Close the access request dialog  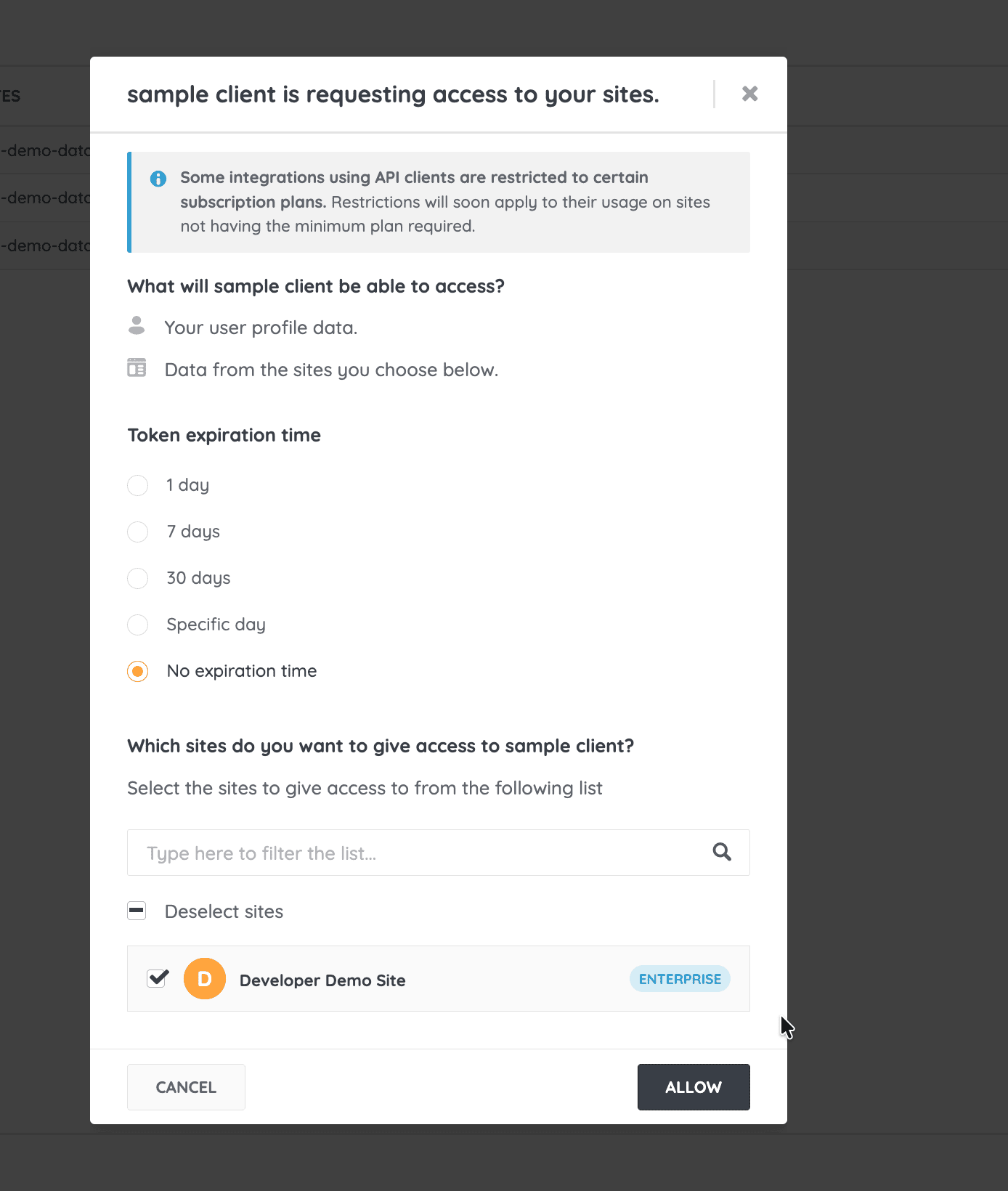[x=749, y=94]
